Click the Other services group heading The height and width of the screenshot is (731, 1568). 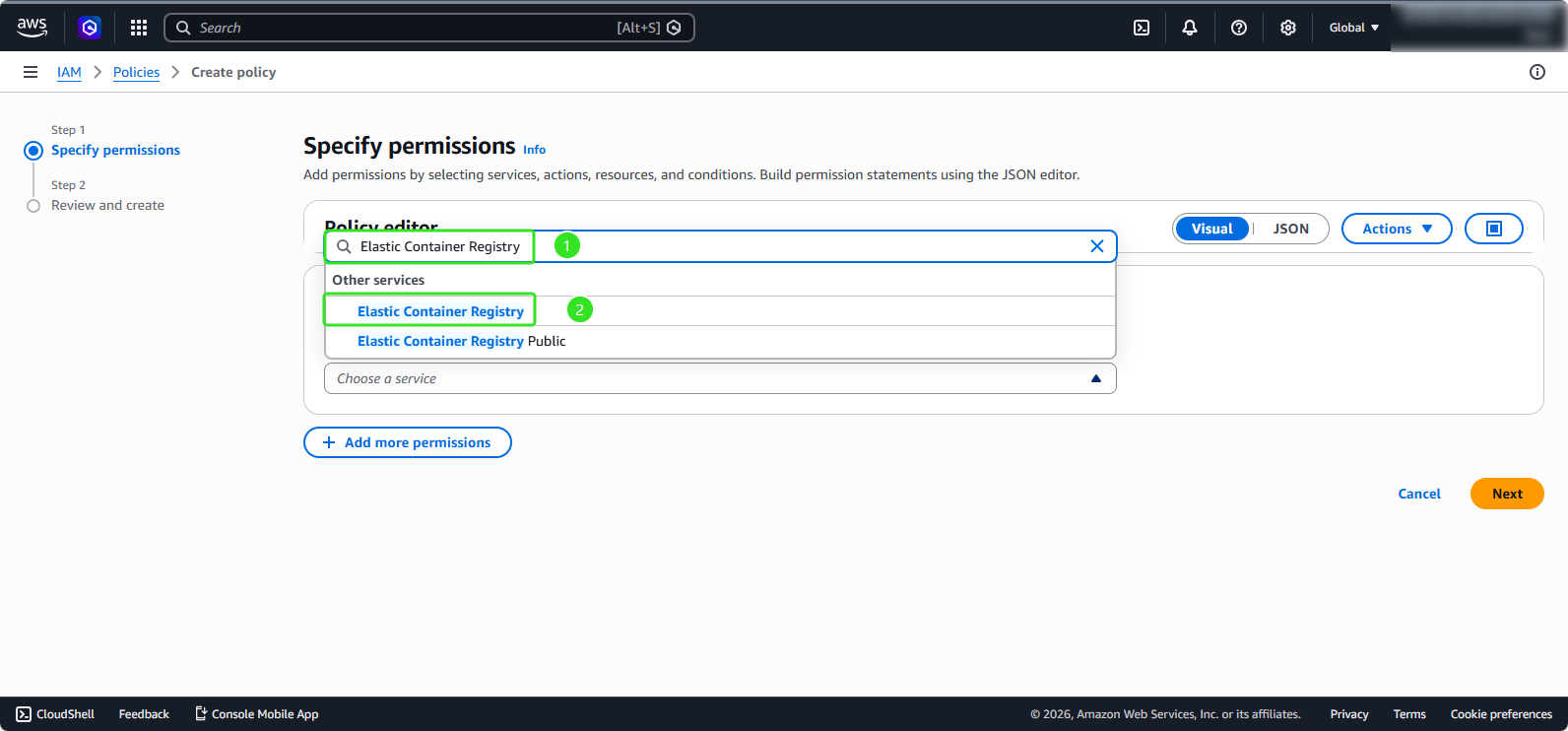click(x=378, y=280)
